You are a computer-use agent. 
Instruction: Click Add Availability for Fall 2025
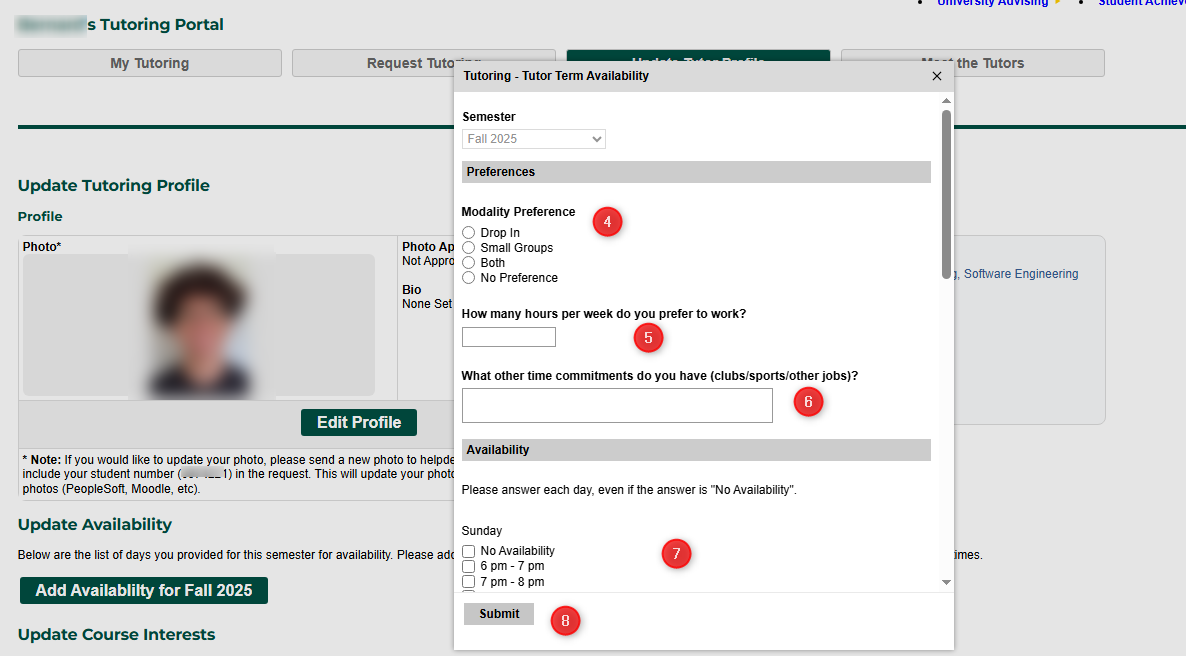click(x=144, y=590)
